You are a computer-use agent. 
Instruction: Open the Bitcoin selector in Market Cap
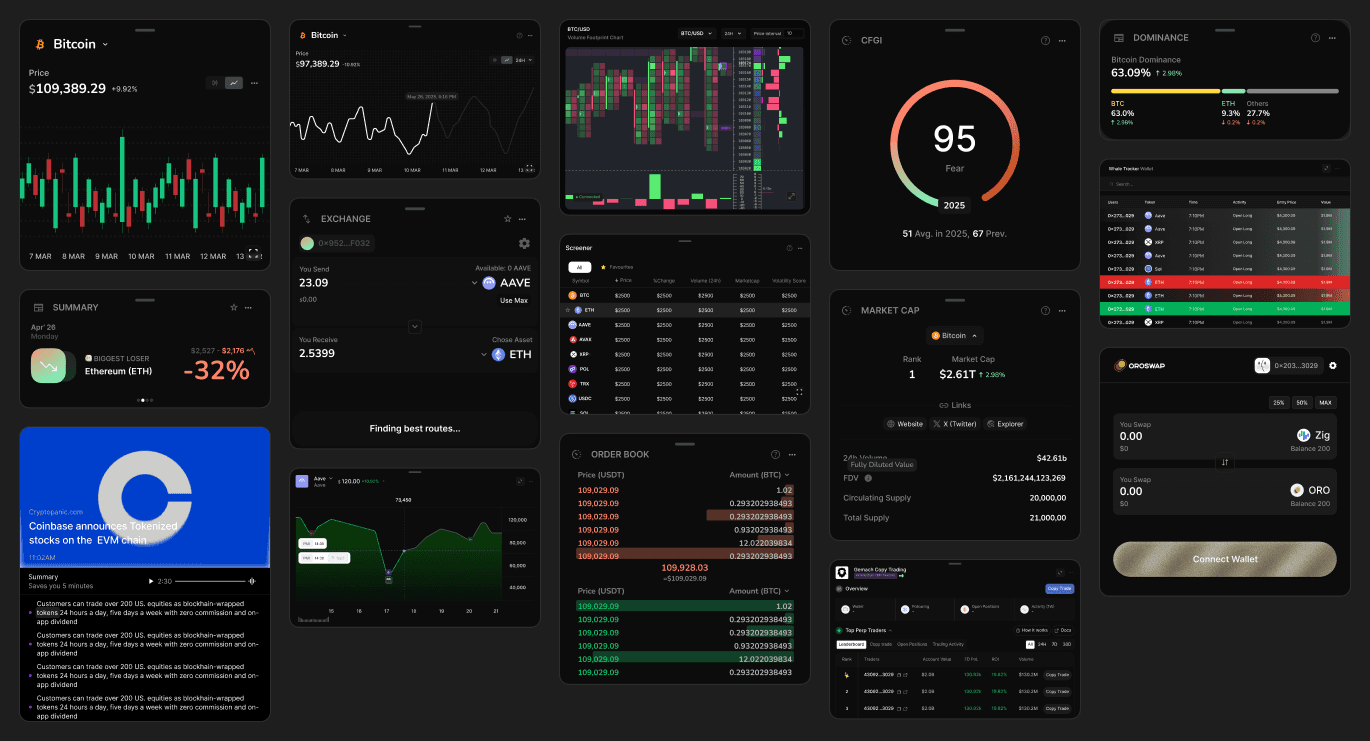tap(955, 336)
